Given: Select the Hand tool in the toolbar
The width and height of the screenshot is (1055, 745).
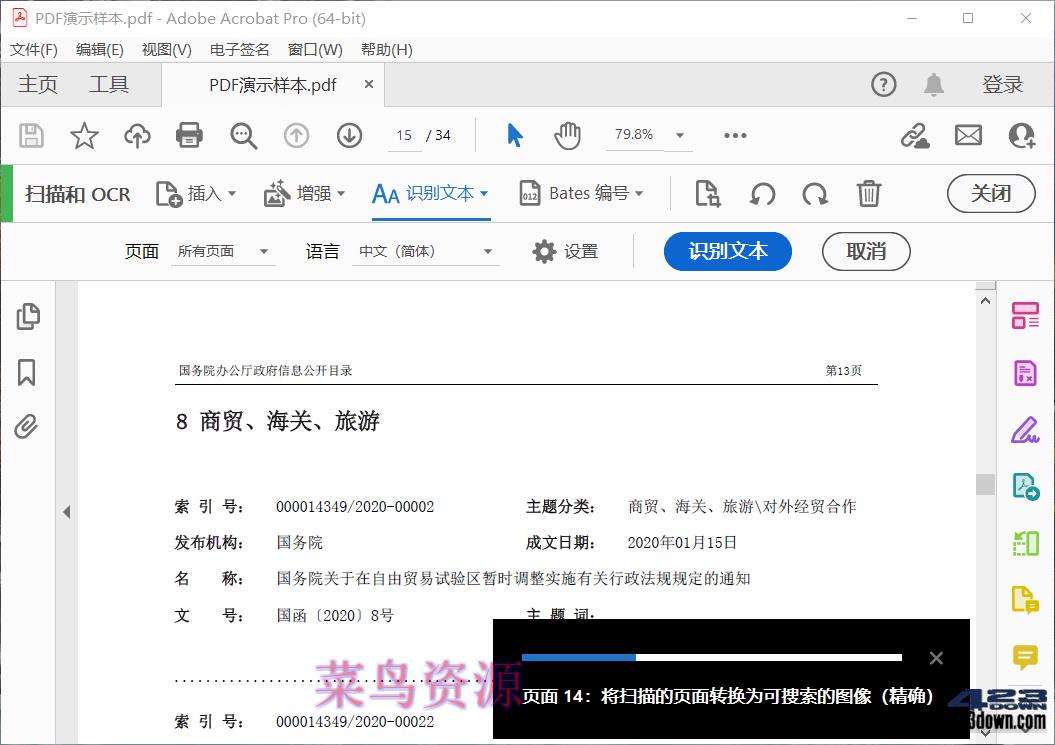Looking at the screenshot, I should coord(568,135).
